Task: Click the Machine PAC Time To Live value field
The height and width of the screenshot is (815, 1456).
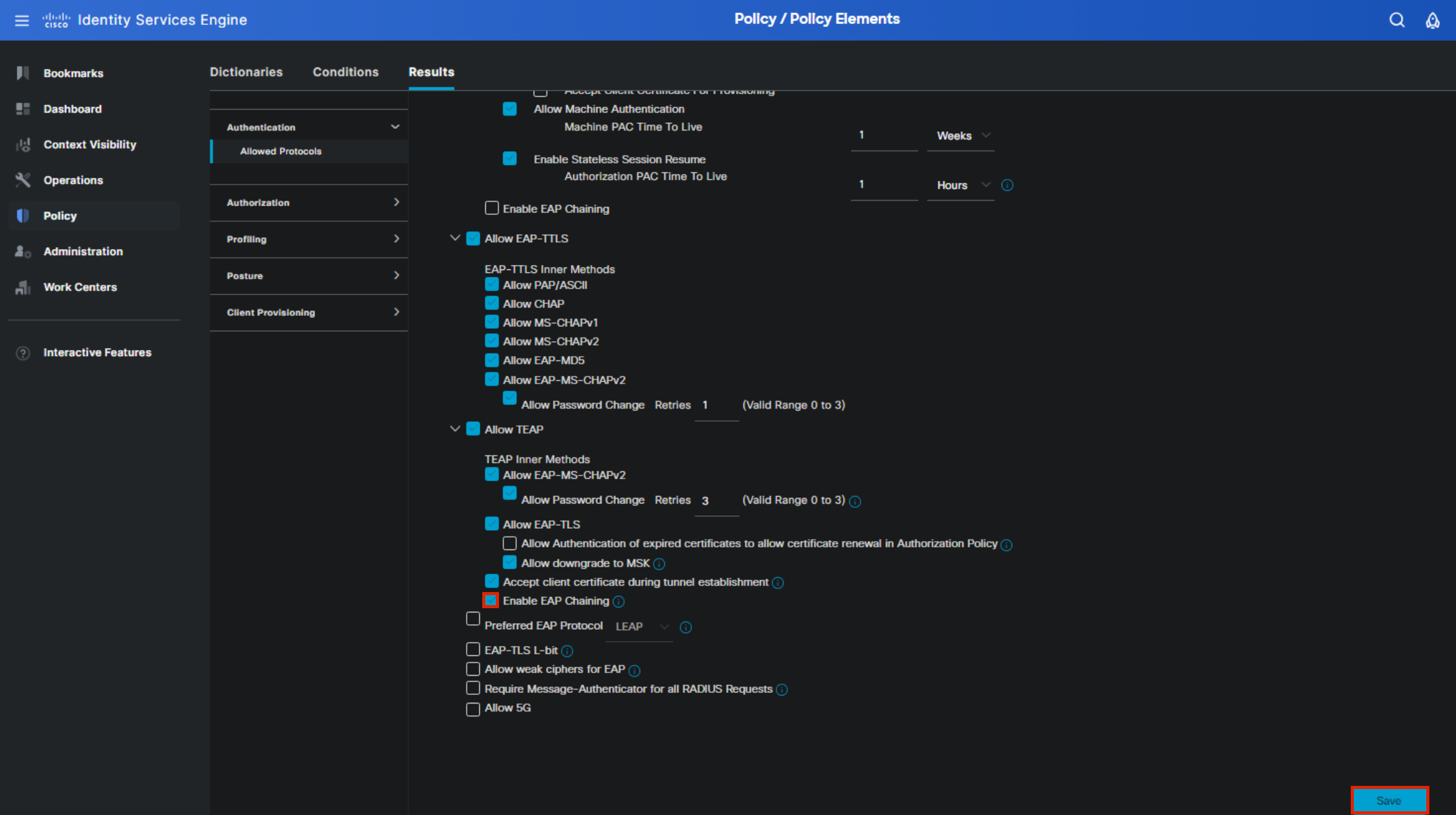Action: [884, 136]
